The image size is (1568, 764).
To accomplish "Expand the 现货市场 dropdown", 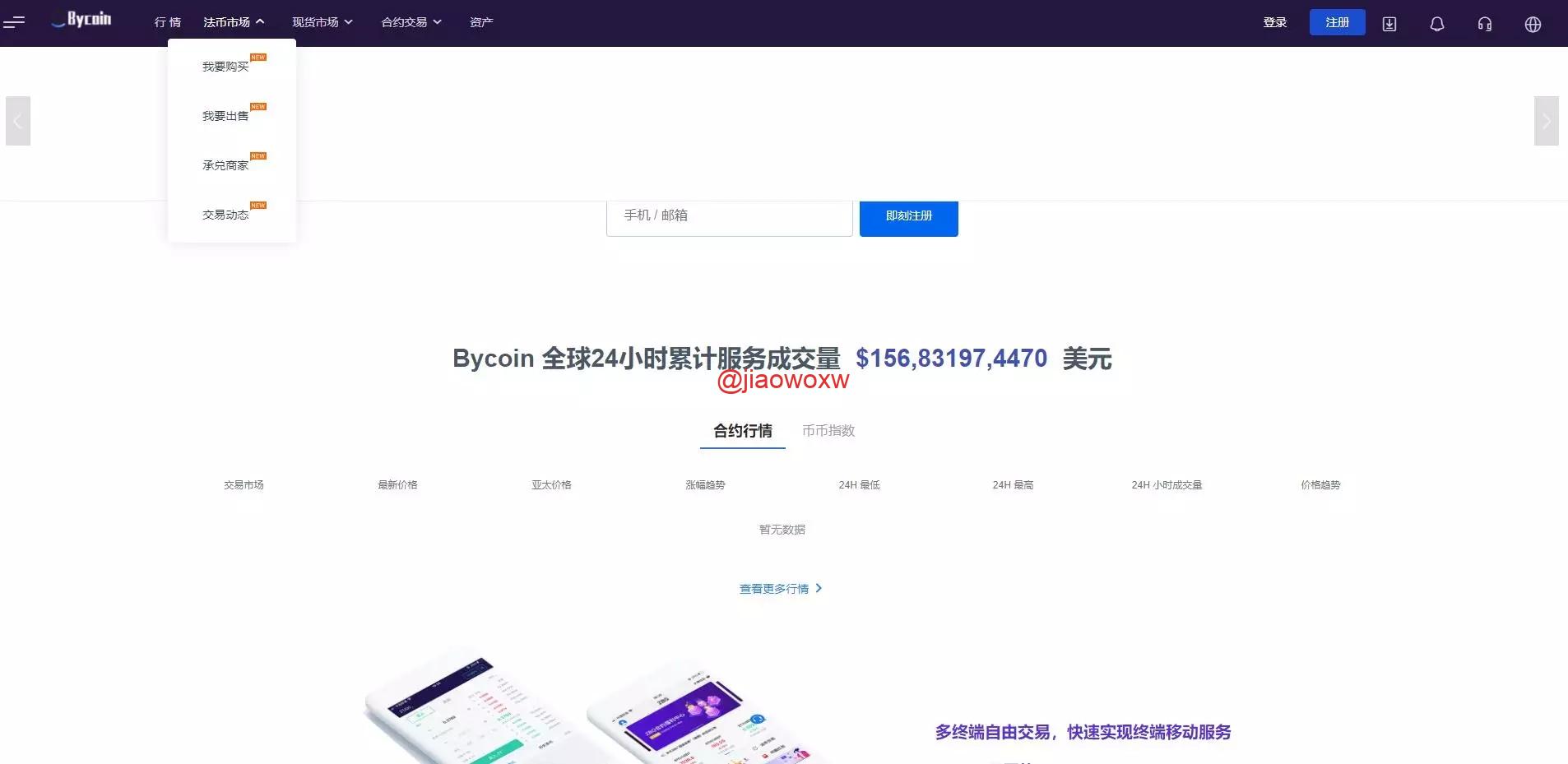I will coord(322,22).
